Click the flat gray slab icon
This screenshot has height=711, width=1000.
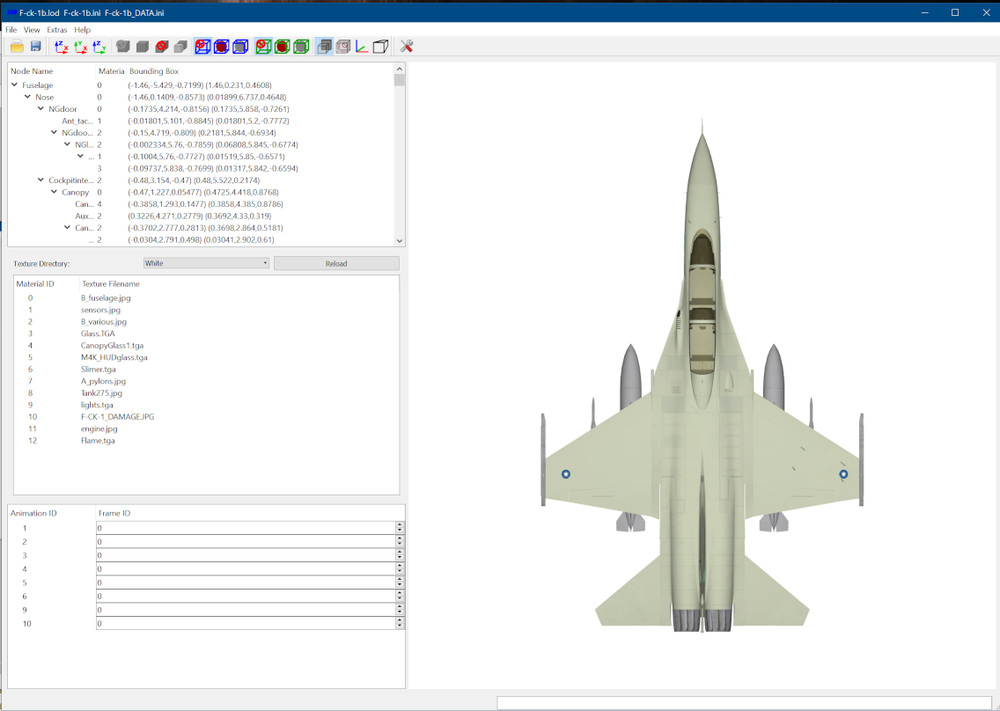click(180, 47)
